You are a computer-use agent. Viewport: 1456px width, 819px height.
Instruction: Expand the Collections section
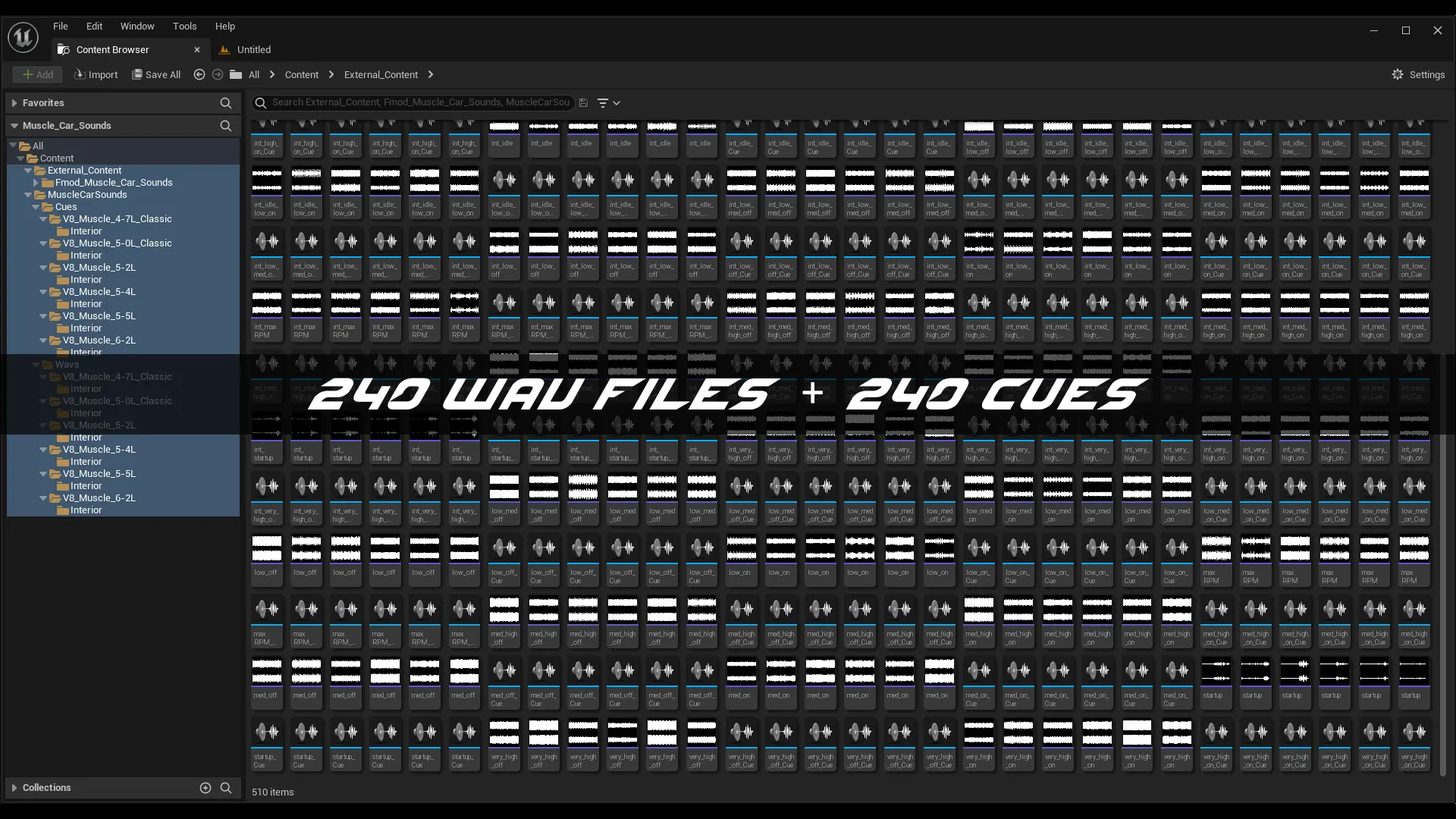tap(14, 788)
